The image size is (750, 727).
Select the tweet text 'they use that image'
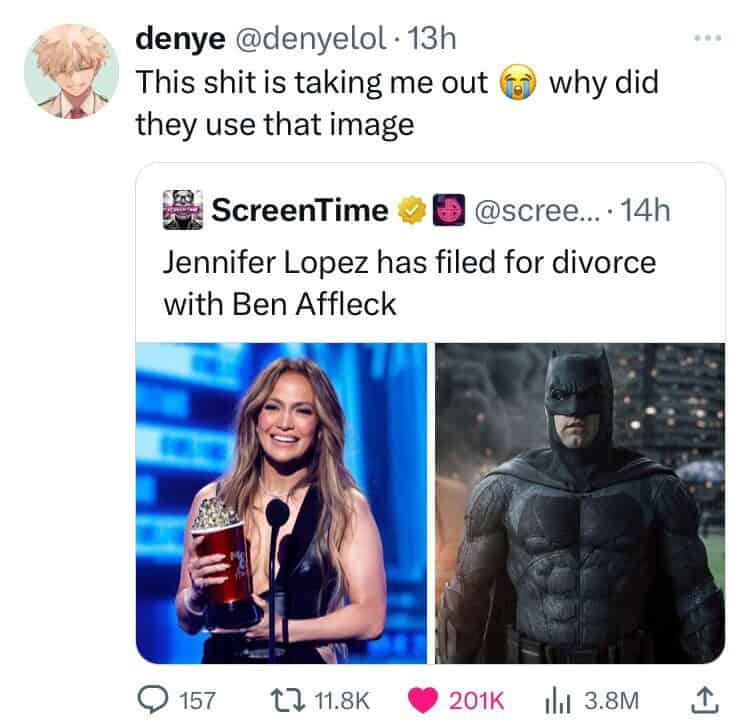(x=275, y=124)
